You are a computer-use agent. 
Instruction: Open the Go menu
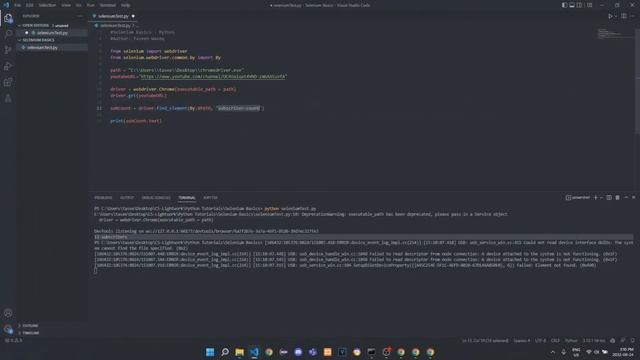(x=79, y=5)
